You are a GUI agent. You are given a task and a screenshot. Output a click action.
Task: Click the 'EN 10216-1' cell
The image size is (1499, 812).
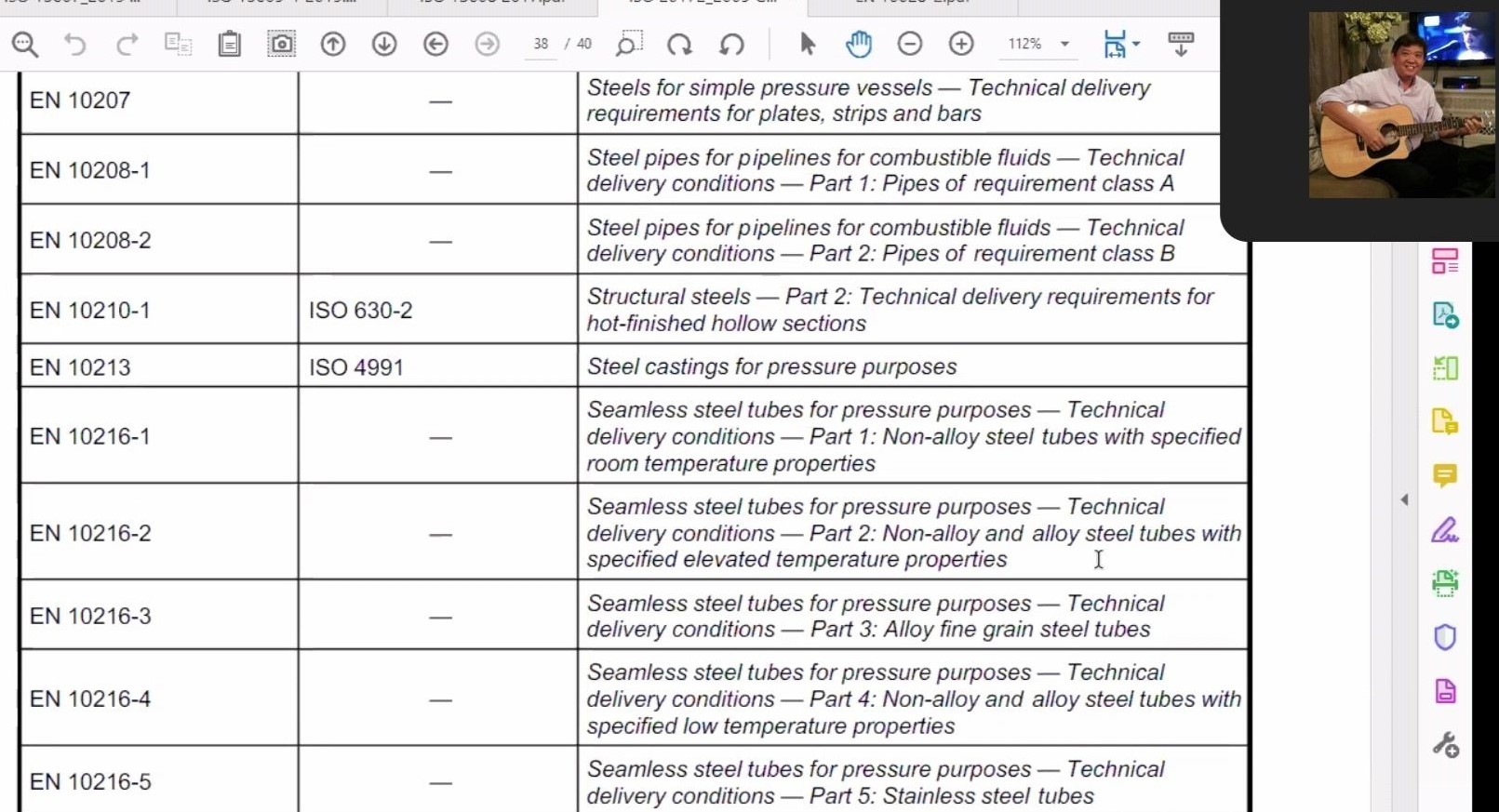159,436
